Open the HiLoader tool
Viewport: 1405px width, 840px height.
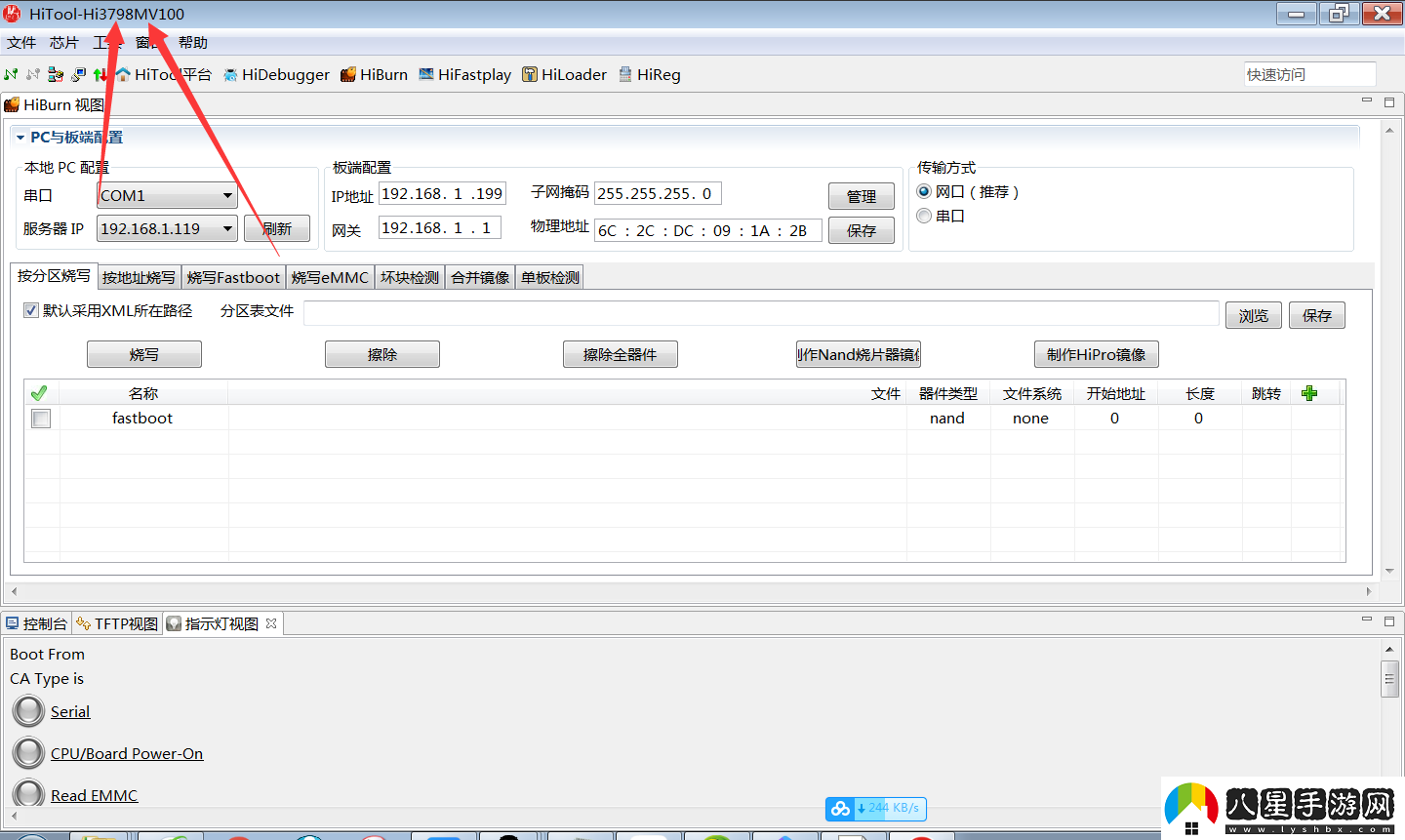click(x=564, y=74)
